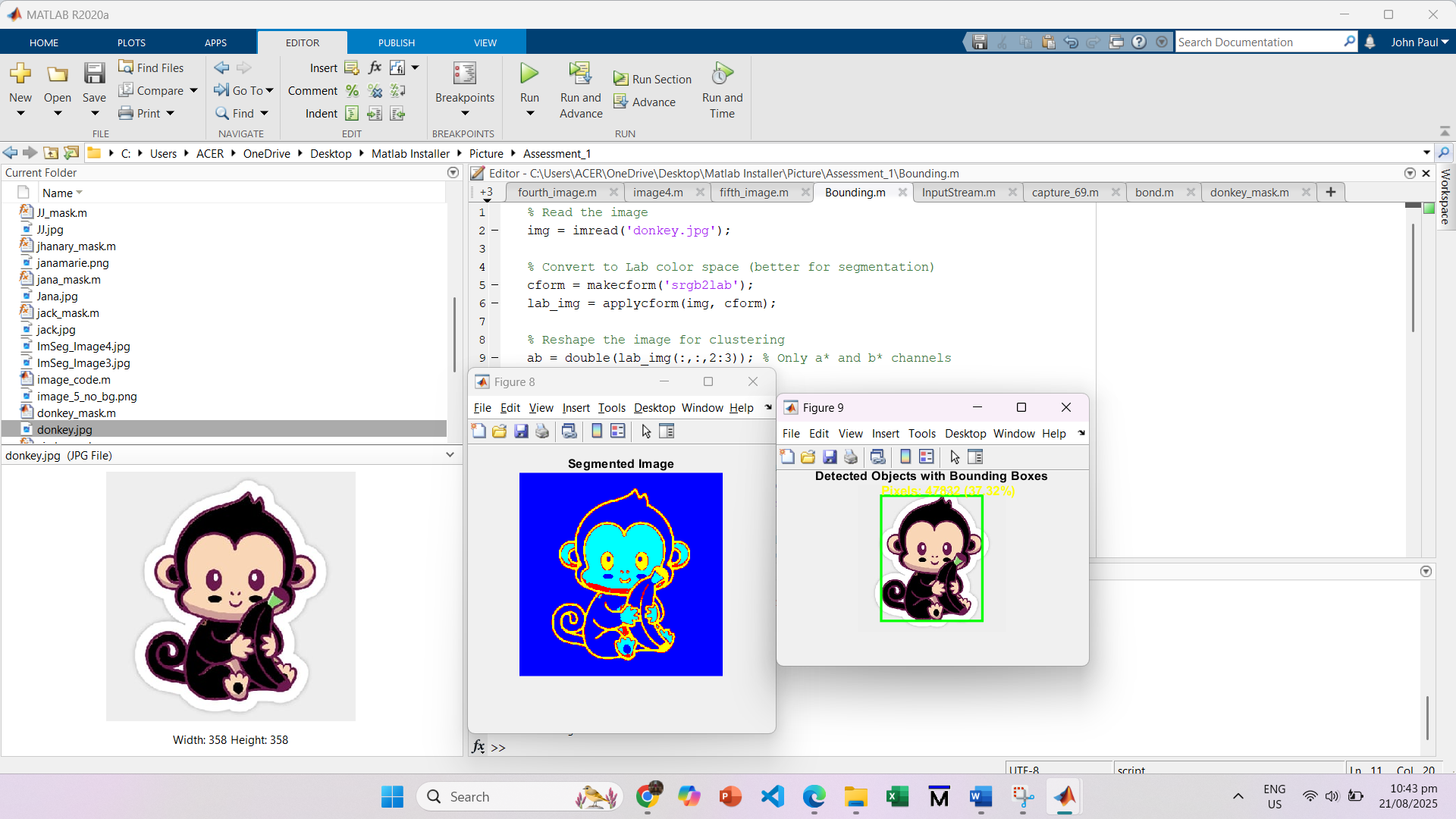The image size is (1456, 819).
Task: Click the Save icon in Figure 9 toolbar
Action: pos(830,457)
